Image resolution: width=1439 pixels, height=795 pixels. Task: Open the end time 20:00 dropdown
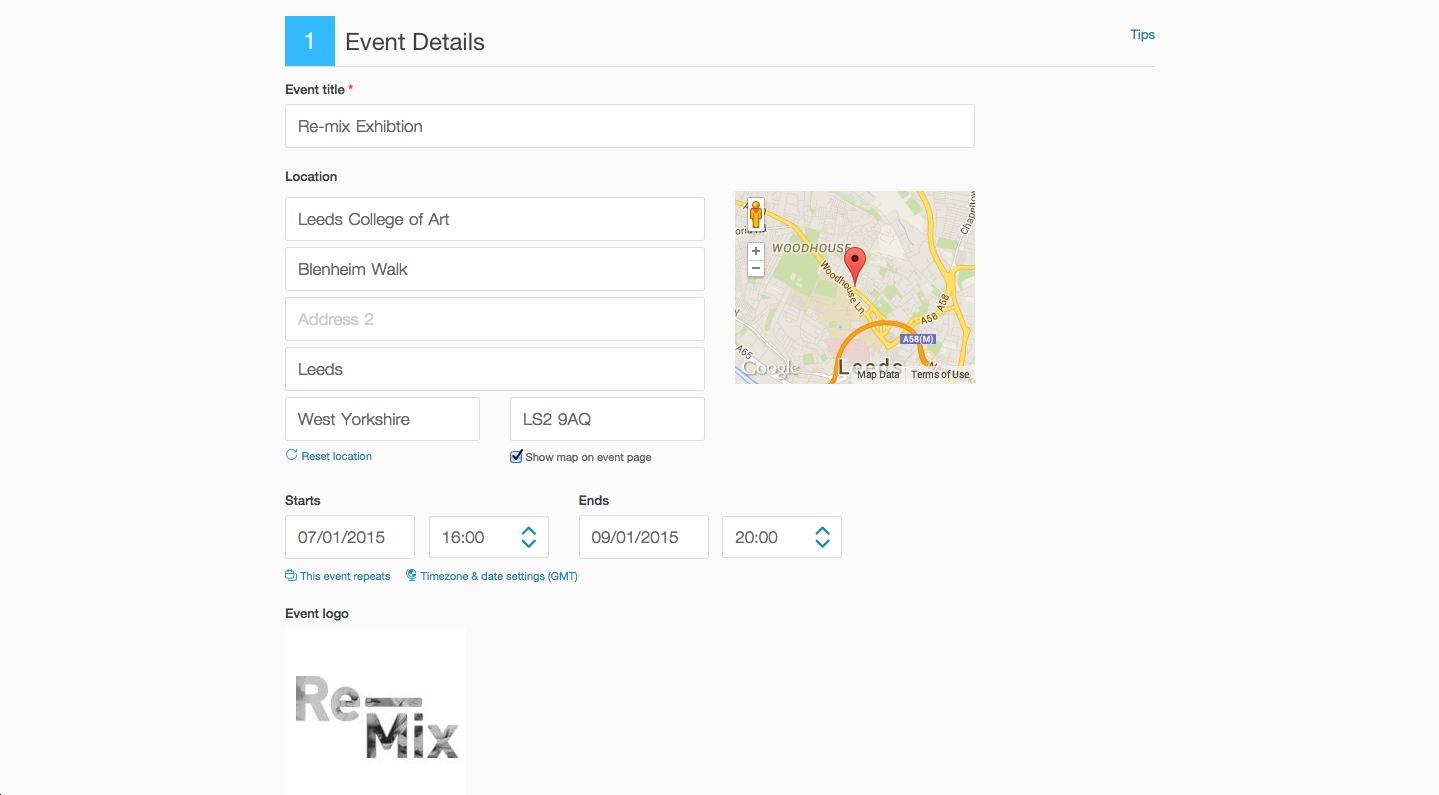tap(782, 537)
